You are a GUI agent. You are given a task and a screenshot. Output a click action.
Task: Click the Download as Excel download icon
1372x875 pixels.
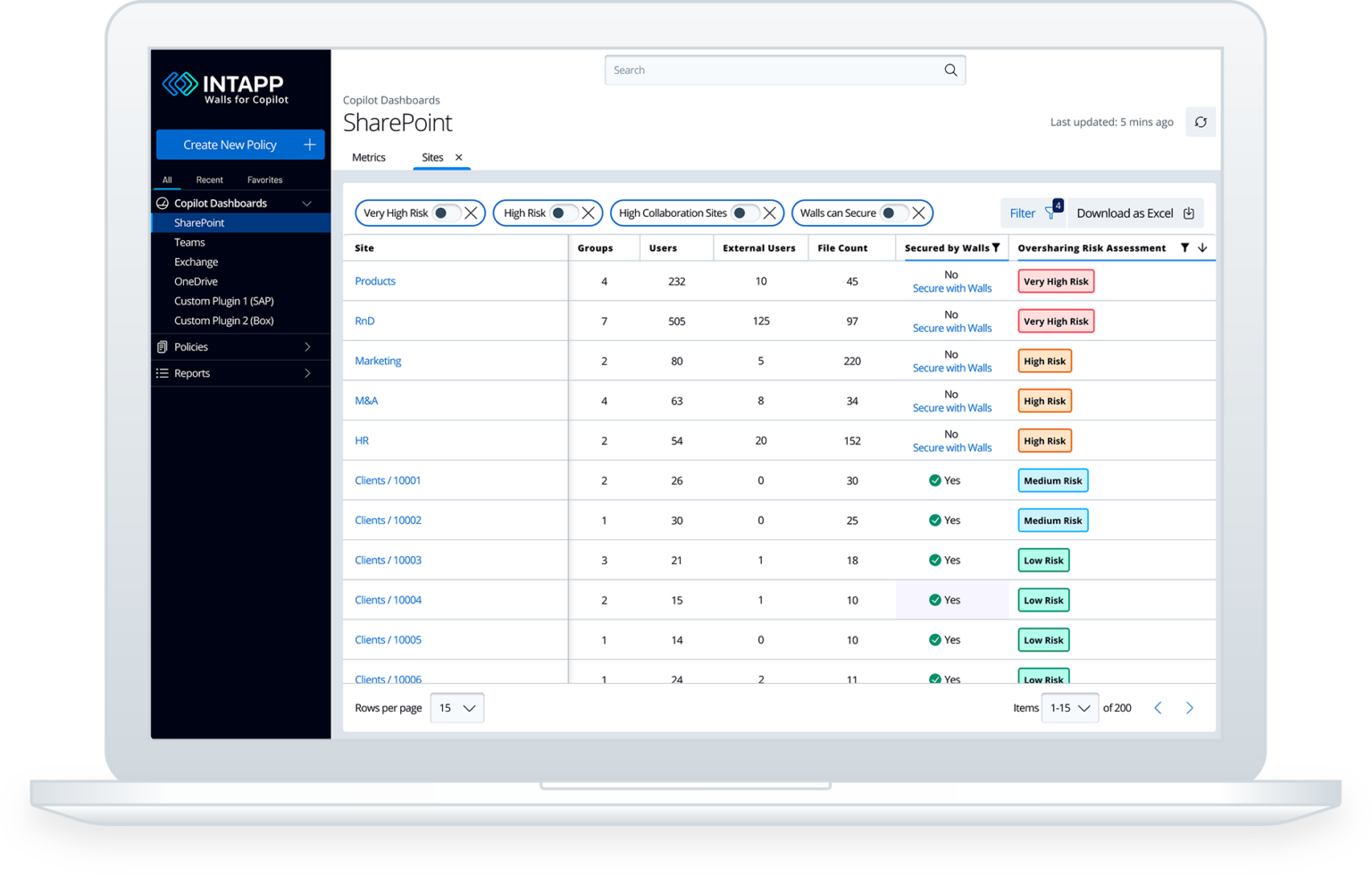click(1188, 212)
